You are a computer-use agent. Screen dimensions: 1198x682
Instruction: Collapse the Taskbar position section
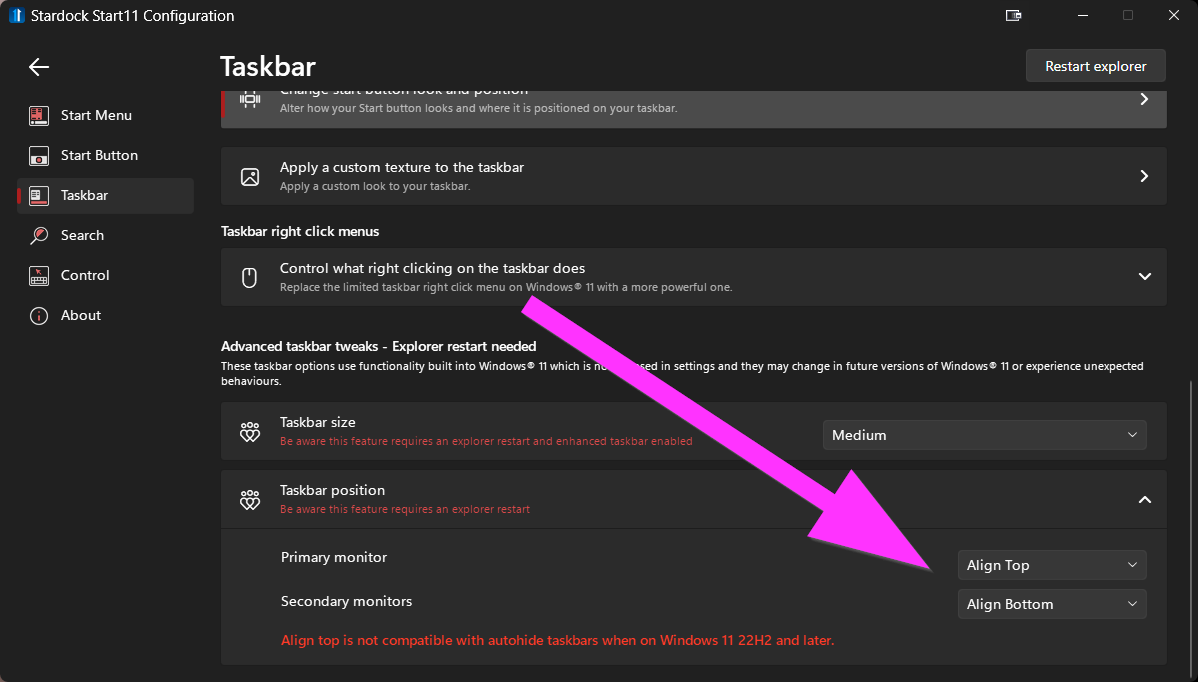click(1145, 499)
